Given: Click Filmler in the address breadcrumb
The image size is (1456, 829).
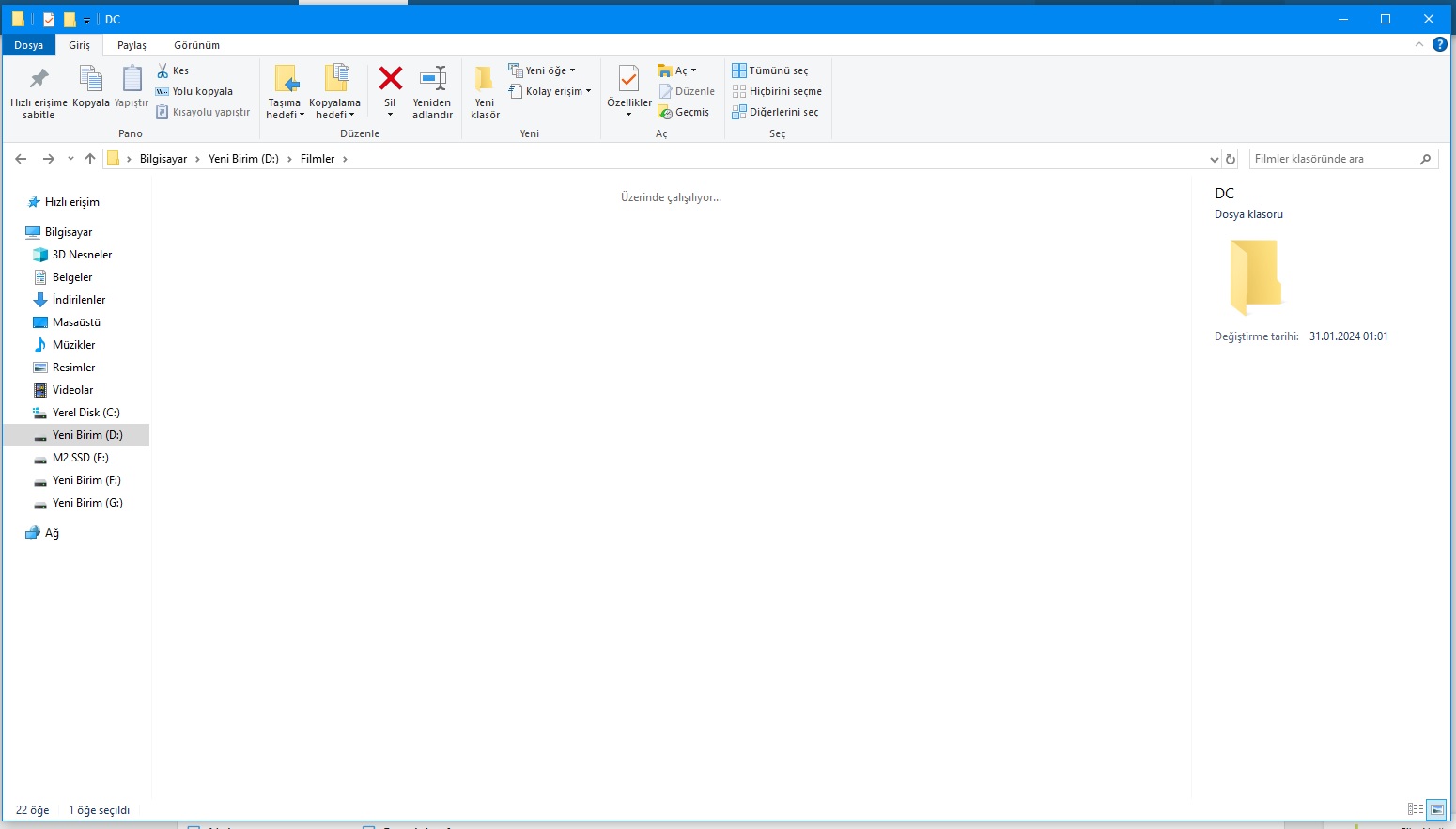Looking at the screenshot, I should point(318,159).
